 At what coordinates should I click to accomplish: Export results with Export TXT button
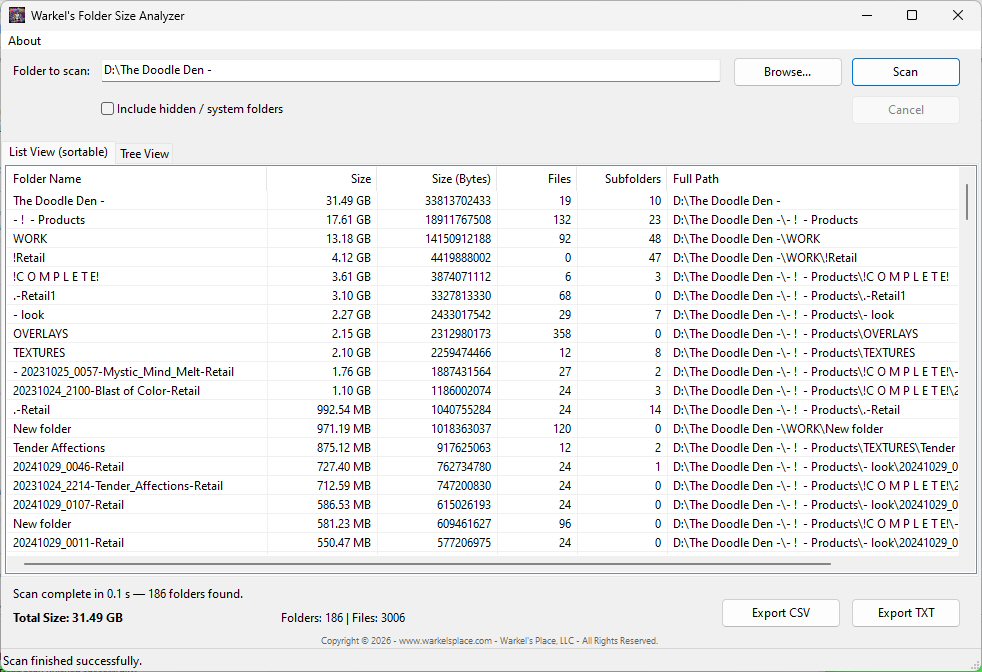pyautogui.click(x=906, y=613)
